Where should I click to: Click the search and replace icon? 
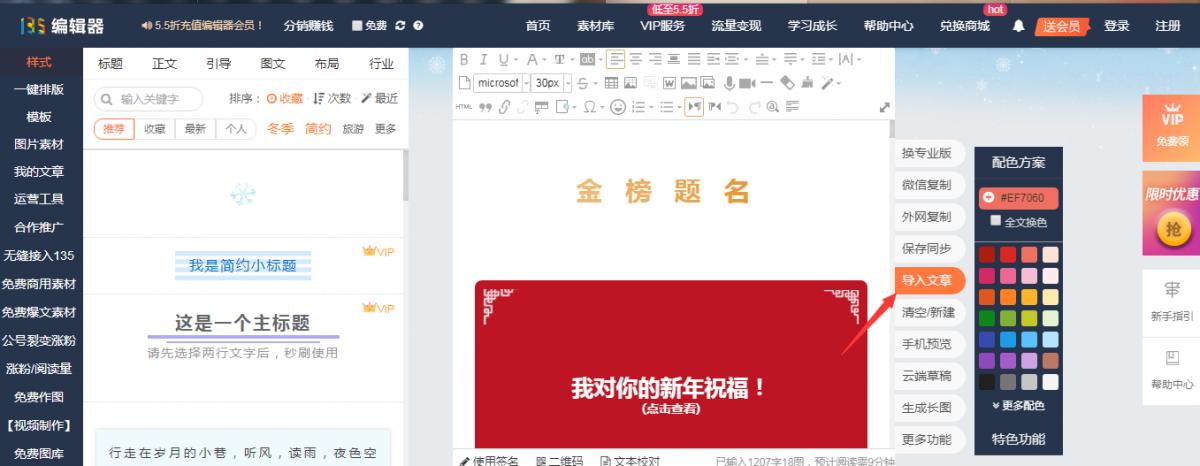pos(772,107)
